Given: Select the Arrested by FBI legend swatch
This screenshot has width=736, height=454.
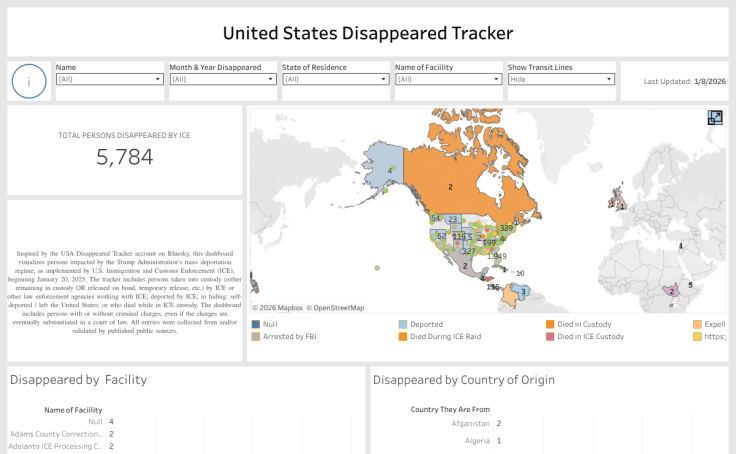Looking at the screenshot, I should pyautogui.click(x=257, y=337).
